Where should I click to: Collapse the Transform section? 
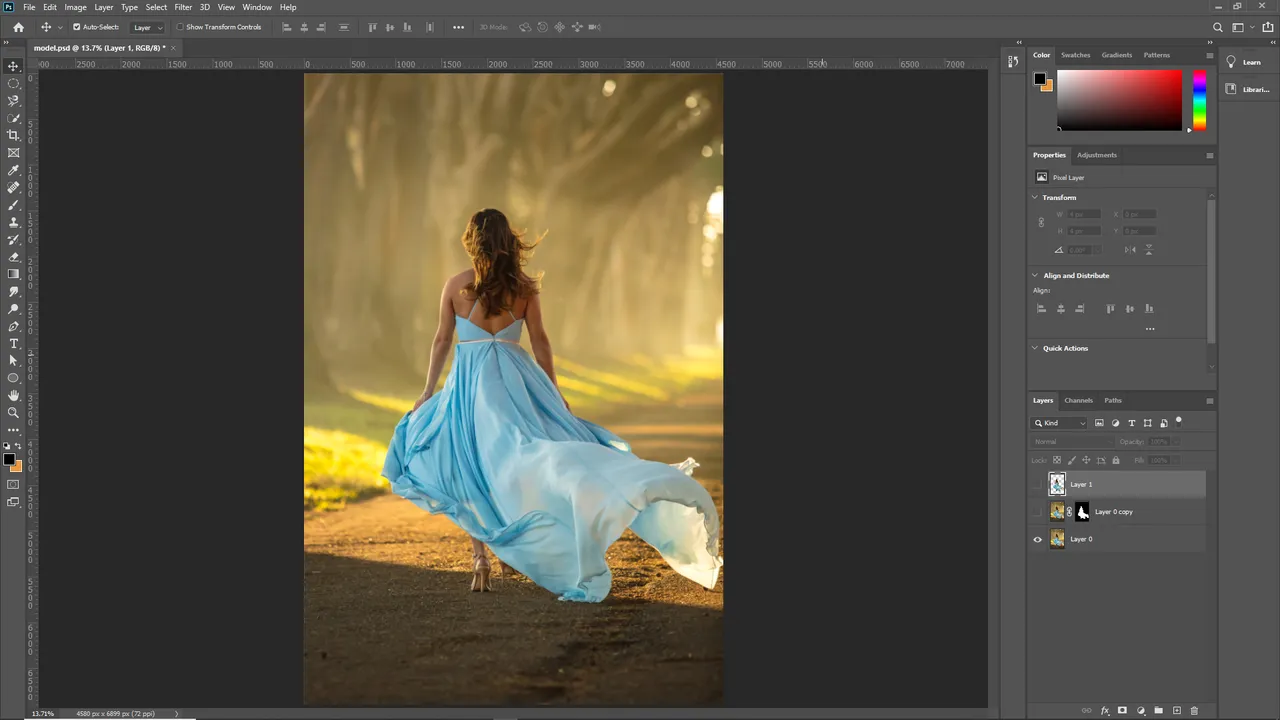coord(1035,197)
